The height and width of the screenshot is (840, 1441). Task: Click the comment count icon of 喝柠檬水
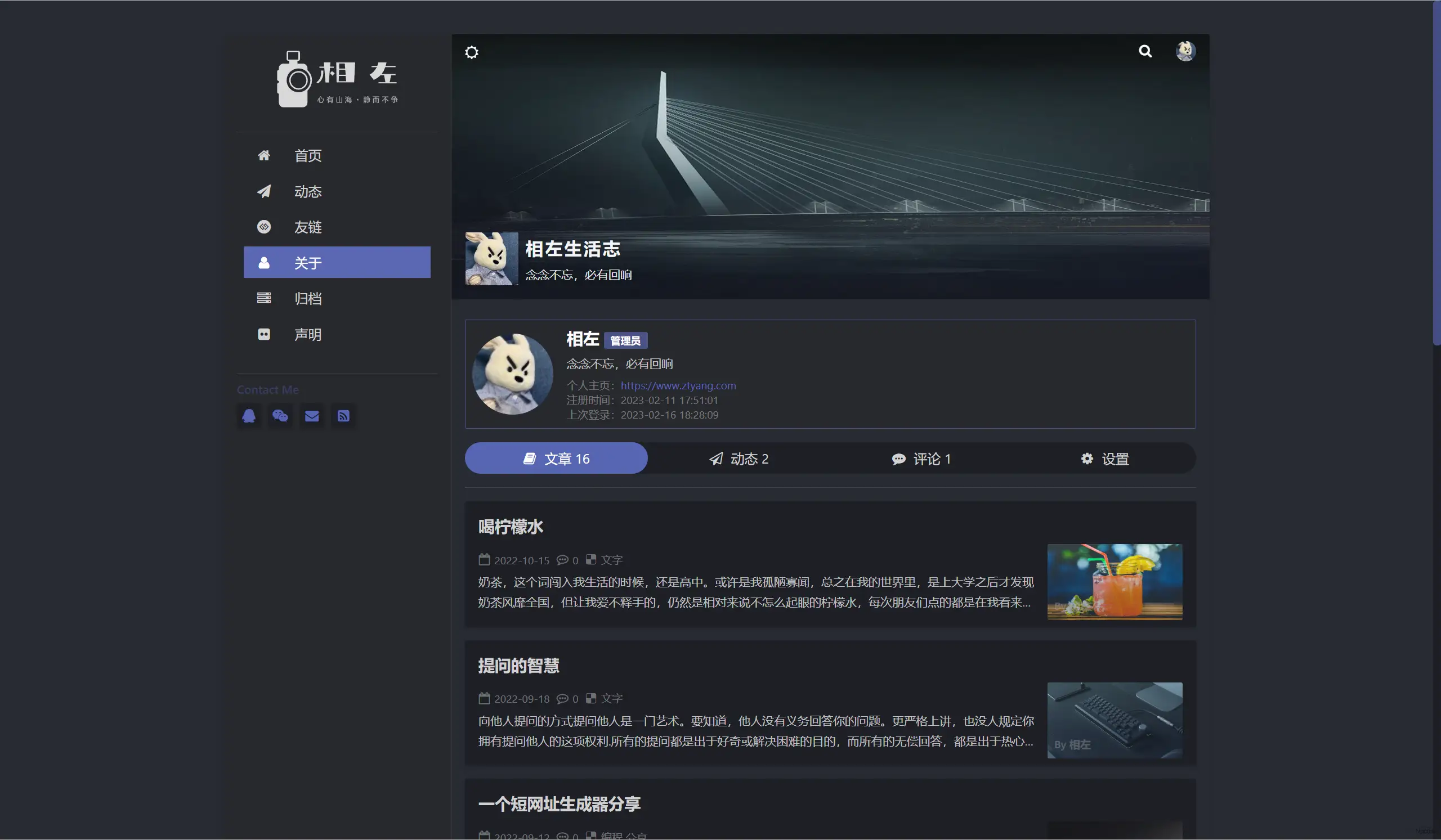[562, 560]
